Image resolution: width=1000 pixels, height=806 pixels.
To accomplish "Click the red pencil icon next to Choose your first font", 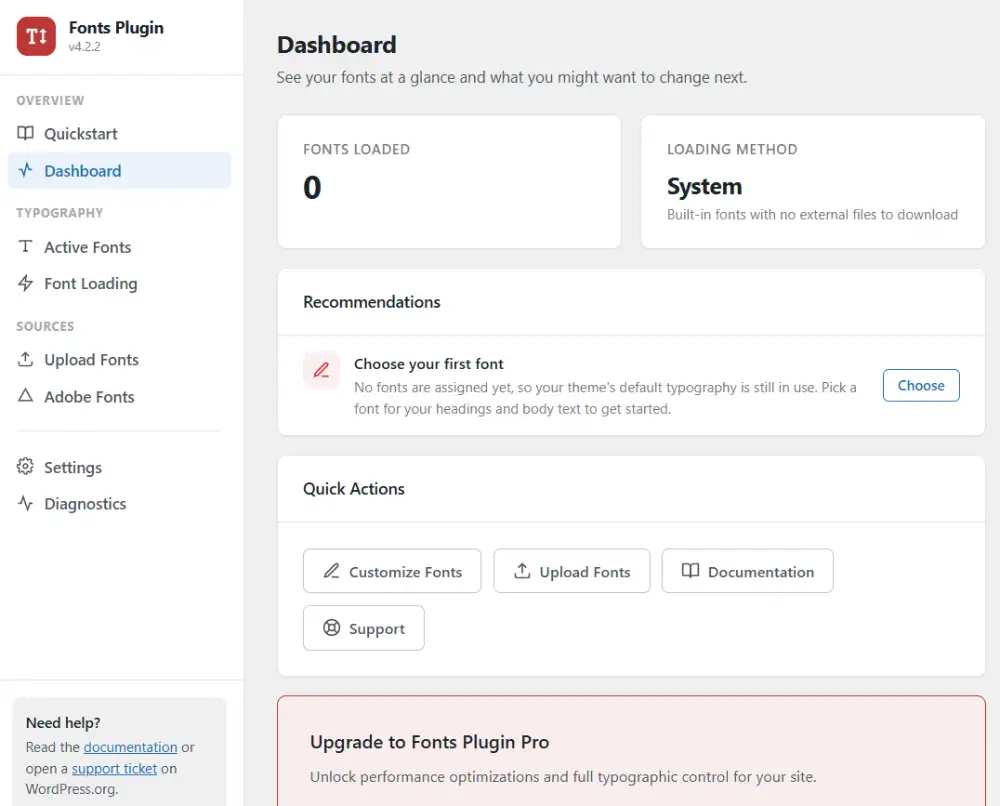I will tap(321, 369).
